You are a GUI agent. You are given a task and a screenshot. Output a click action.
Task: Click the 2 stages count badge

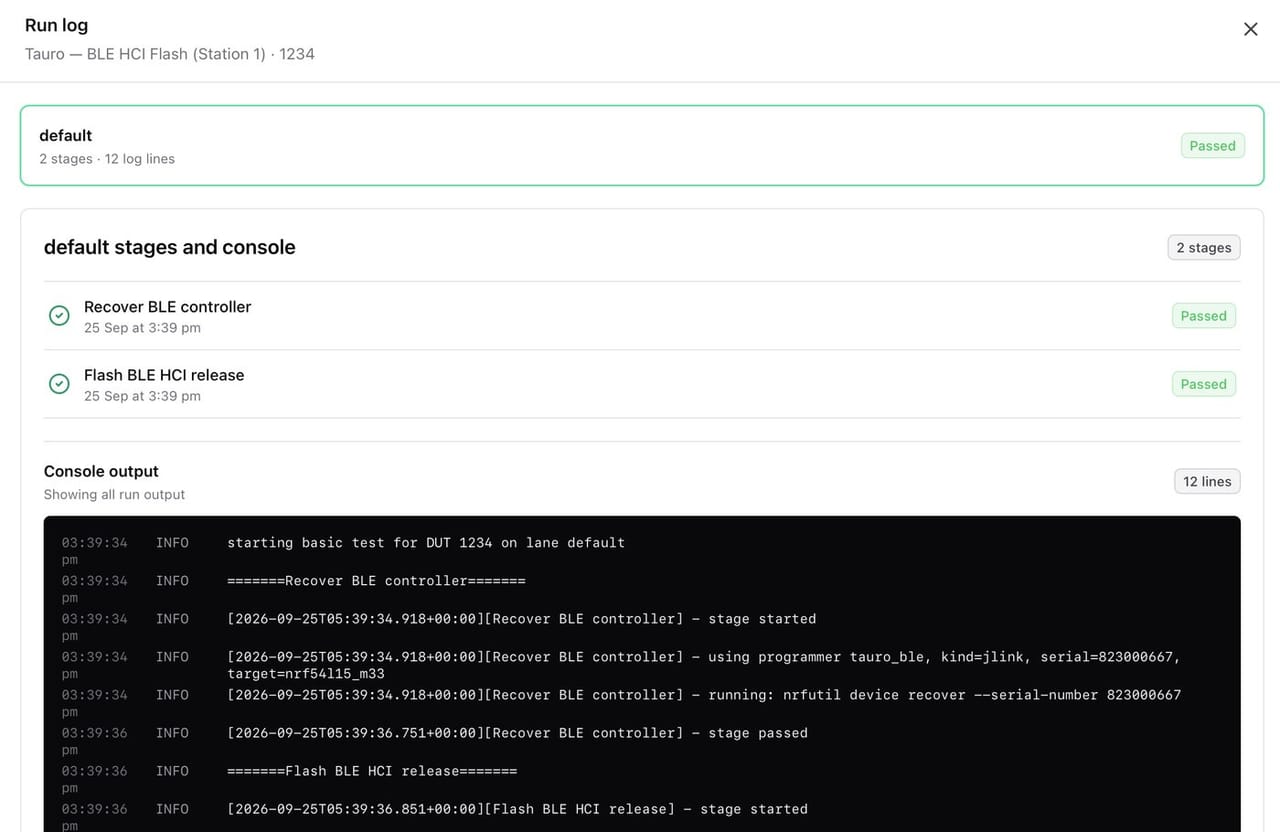click(1204, 248)
